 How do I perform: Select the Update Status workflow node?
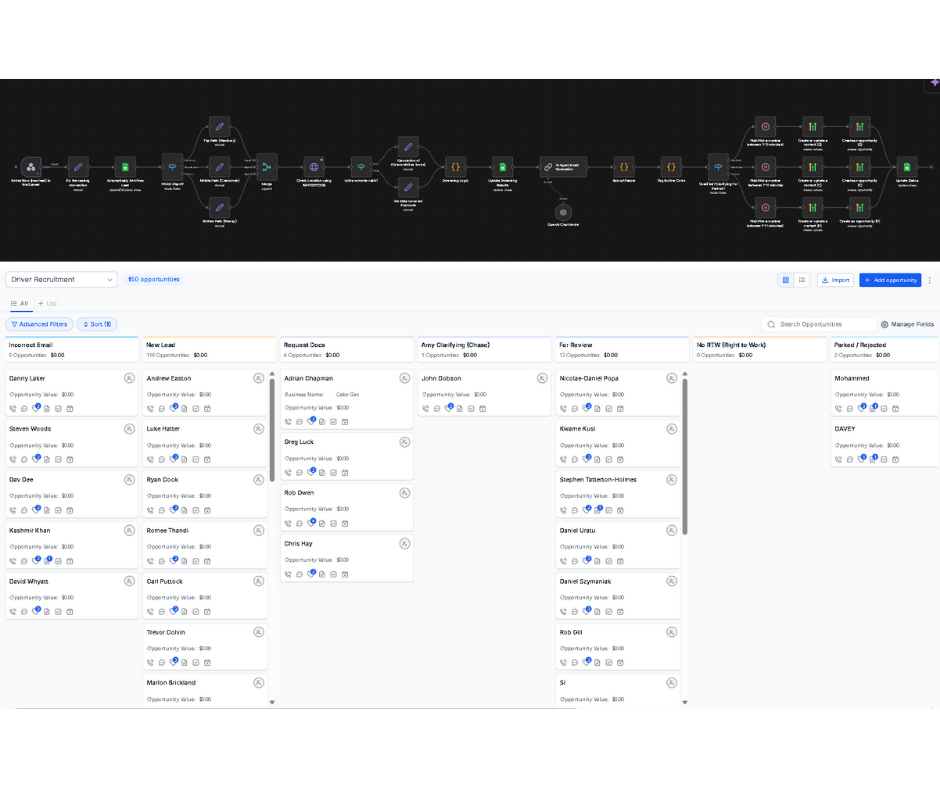(x=905, y=167)
